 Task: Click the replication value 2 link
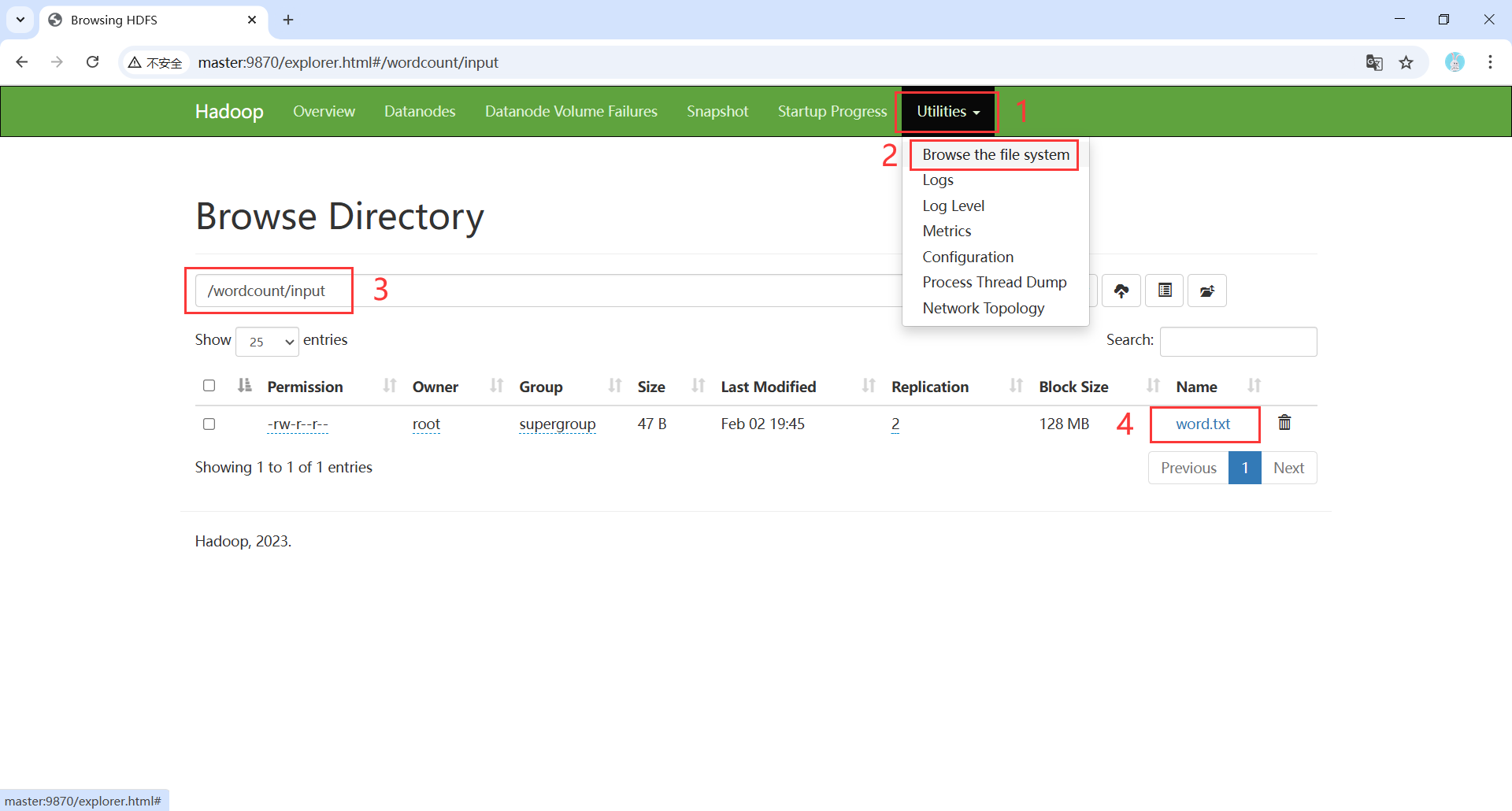tap(895, 424)
